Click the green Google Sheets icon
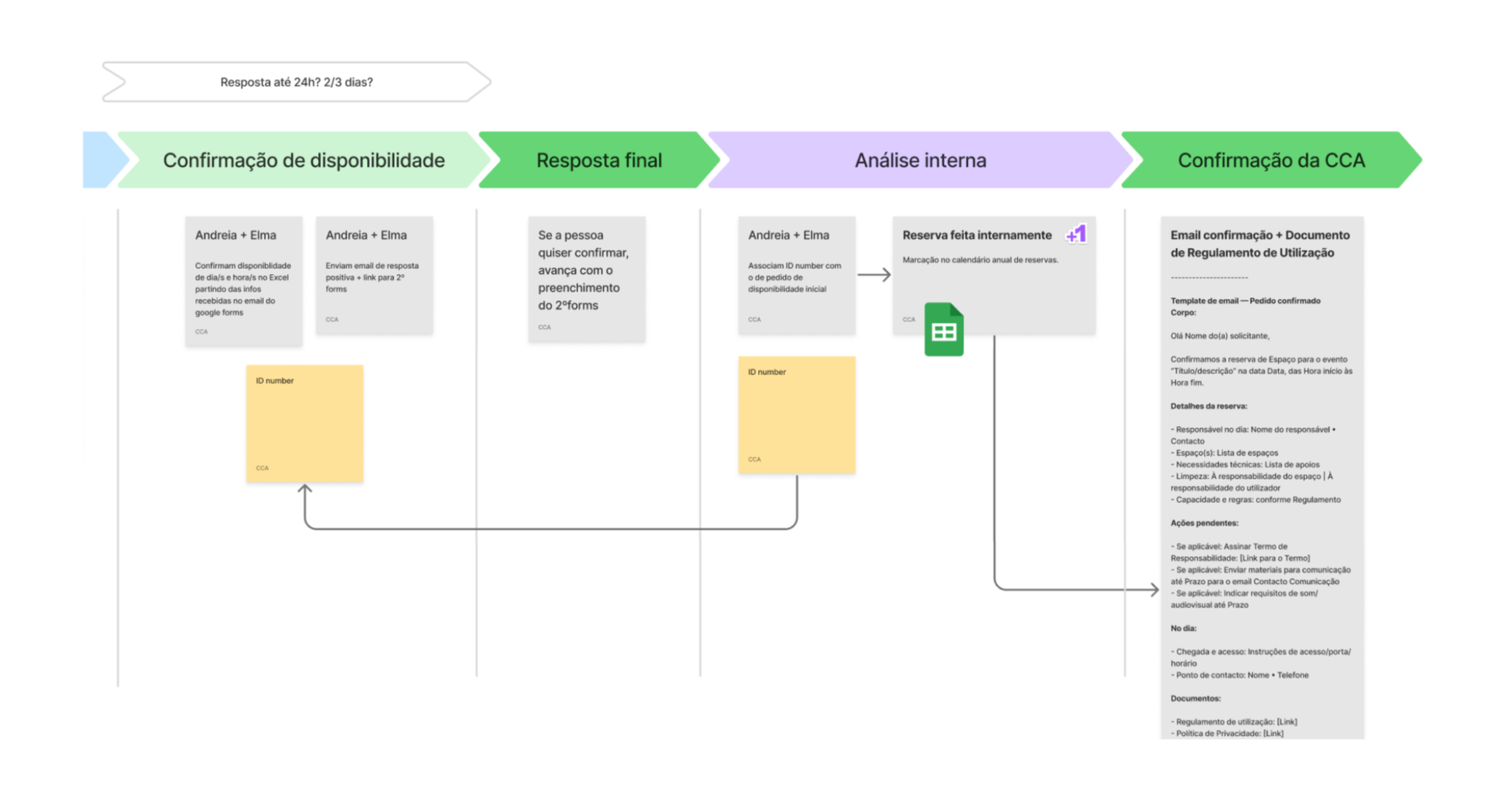 click(943, 330)
